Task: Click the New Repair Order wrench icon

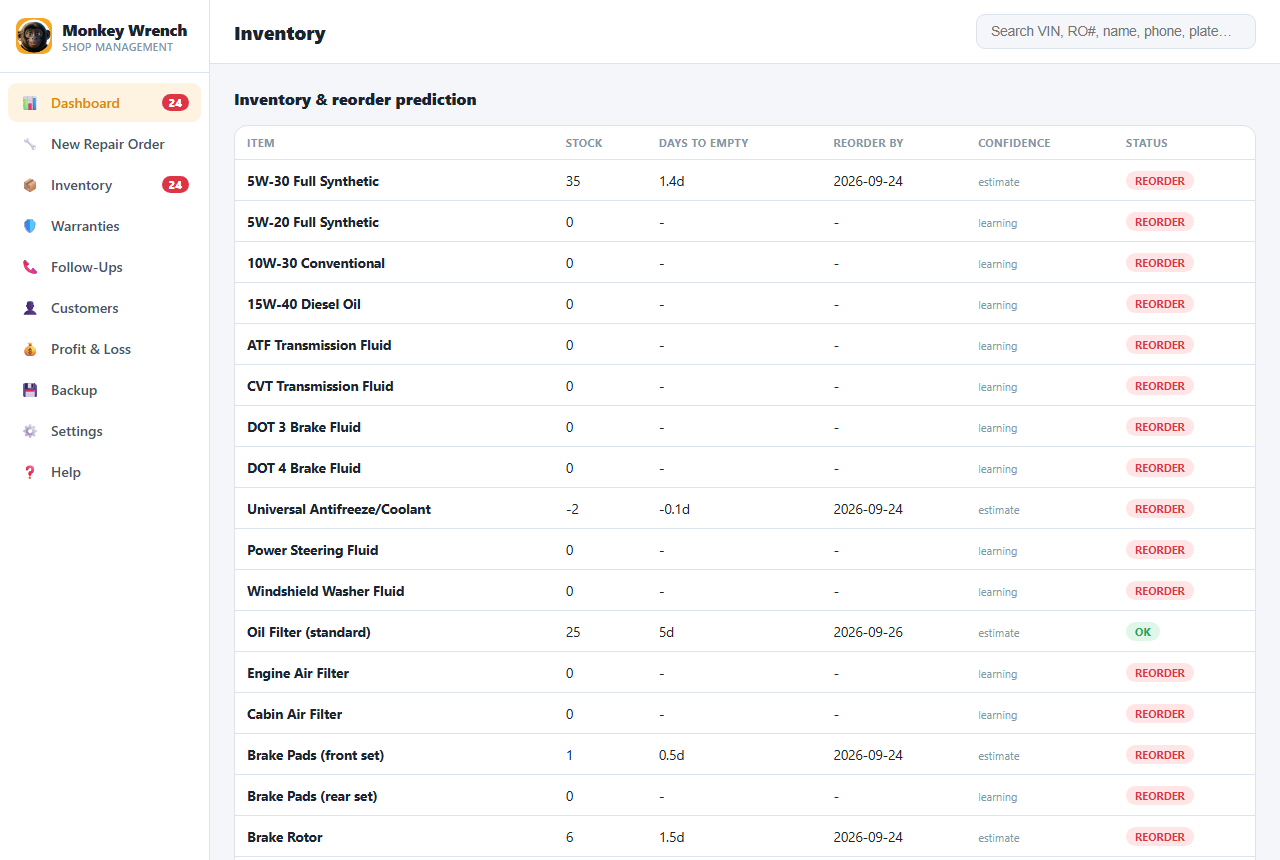Action: (30, 144)
